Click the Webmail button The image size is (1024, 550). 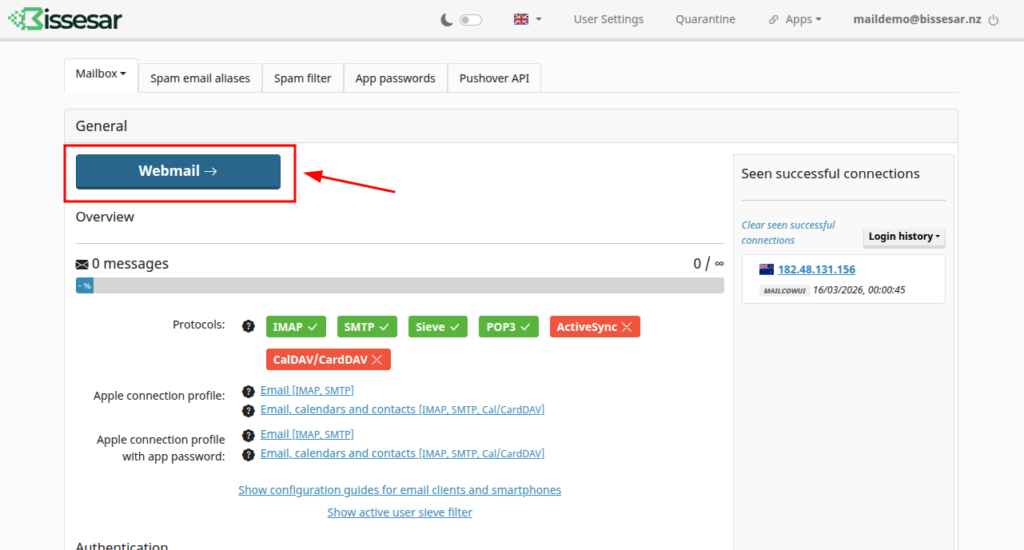tap(178, 171)
